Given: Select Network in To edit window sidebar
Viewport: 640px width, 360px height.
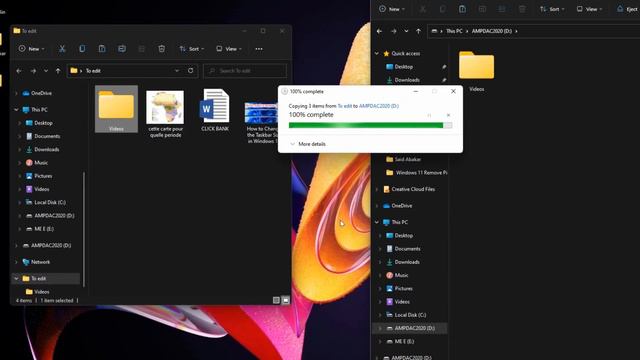Looking at the screenshot, I should (x=40, y=262).
